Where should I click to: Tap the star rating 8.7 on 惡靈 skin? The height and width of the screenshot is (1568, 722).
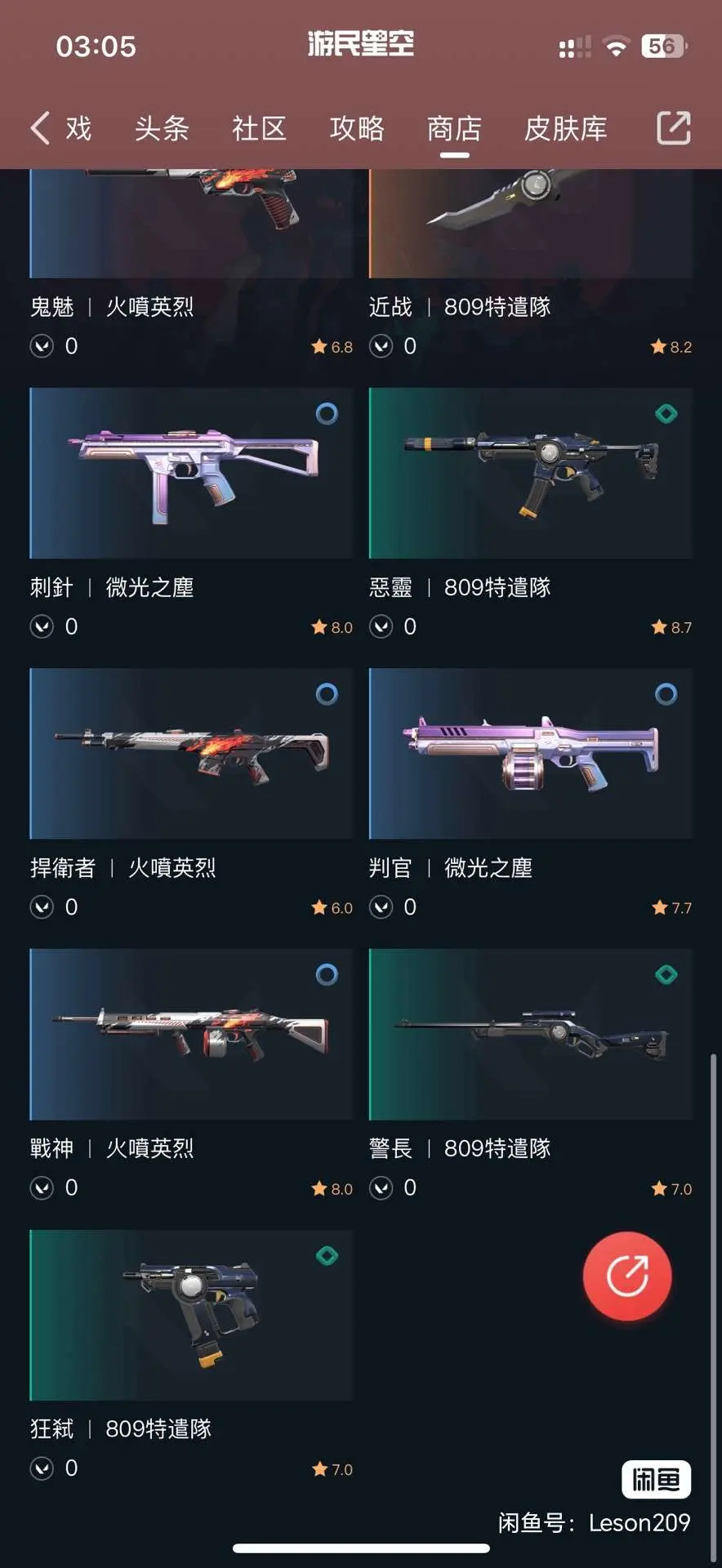pos(671,627)
